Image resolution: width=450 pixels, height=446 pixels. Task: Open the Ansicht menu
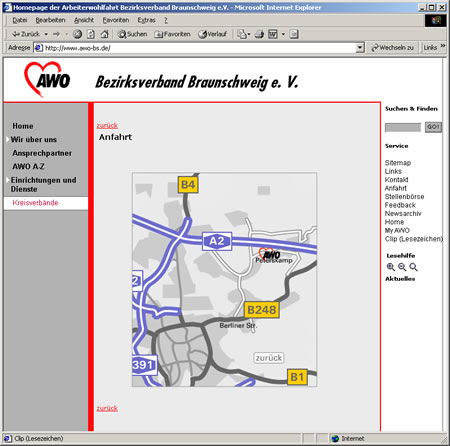click(x=84, y=20)
